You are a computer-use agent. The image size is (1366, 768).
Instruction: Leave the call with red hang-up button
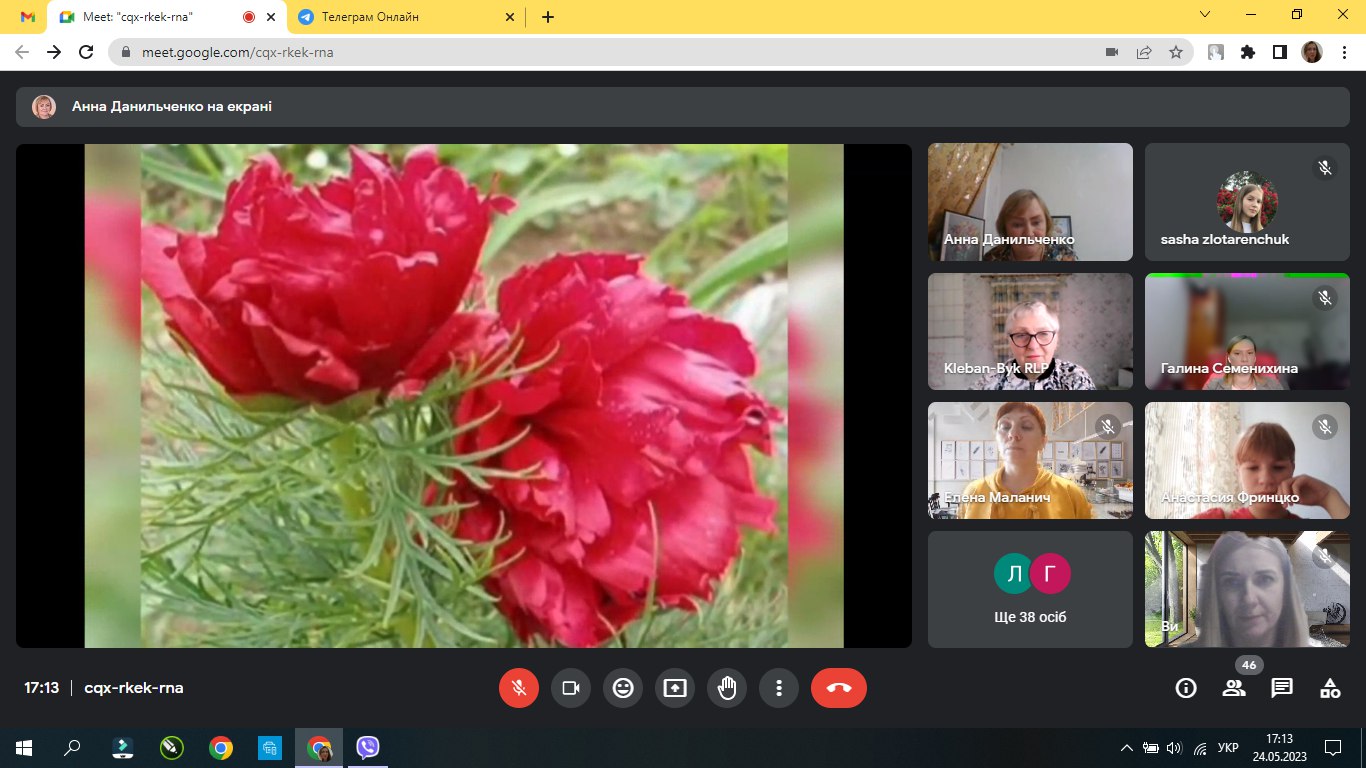839,688
